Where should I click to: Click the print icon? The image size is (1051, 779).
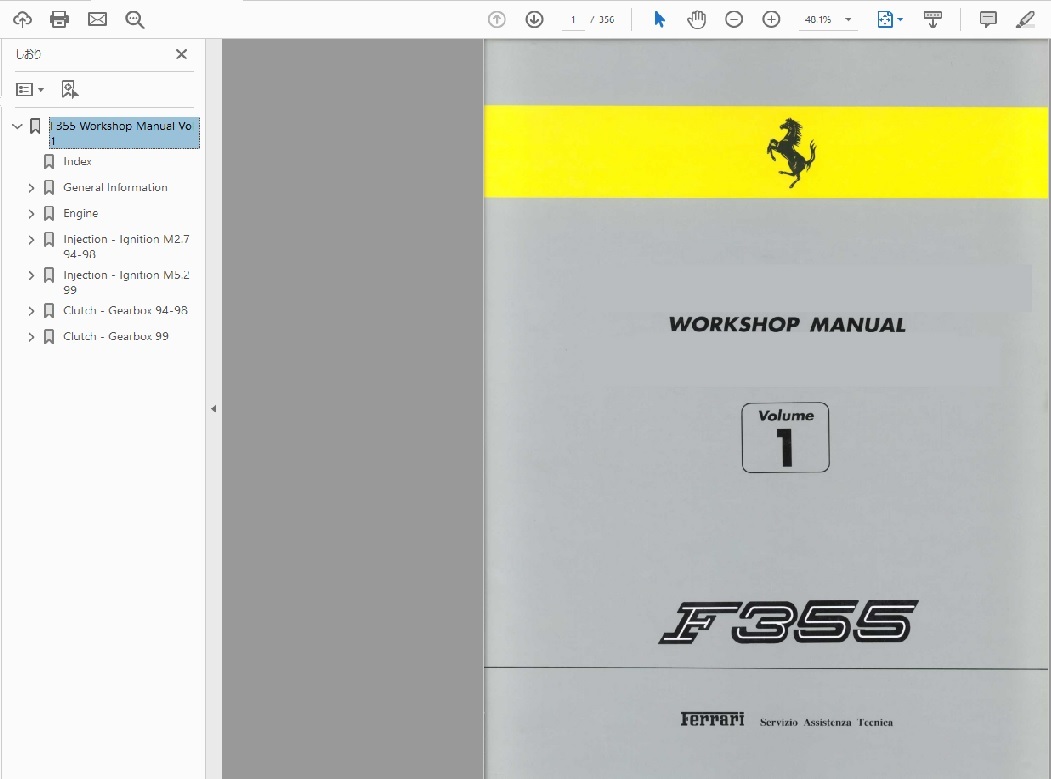(x=59, y=19)
